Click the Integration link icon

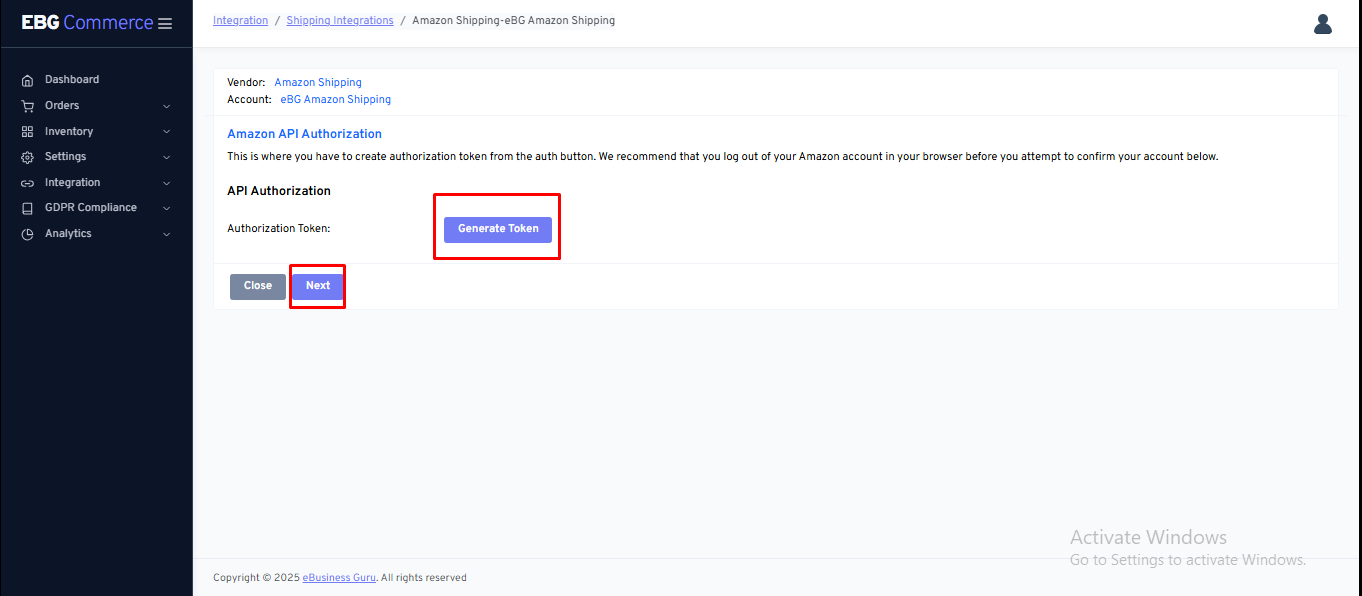point(27,183)
